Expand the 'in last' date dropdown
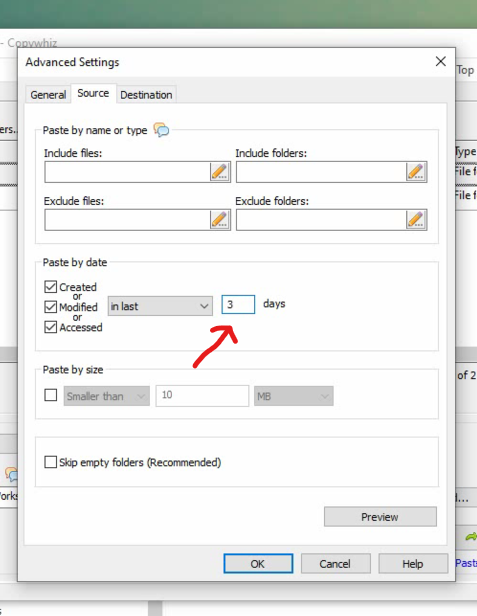This screenshot has width=477, height=616. point(160,306)
